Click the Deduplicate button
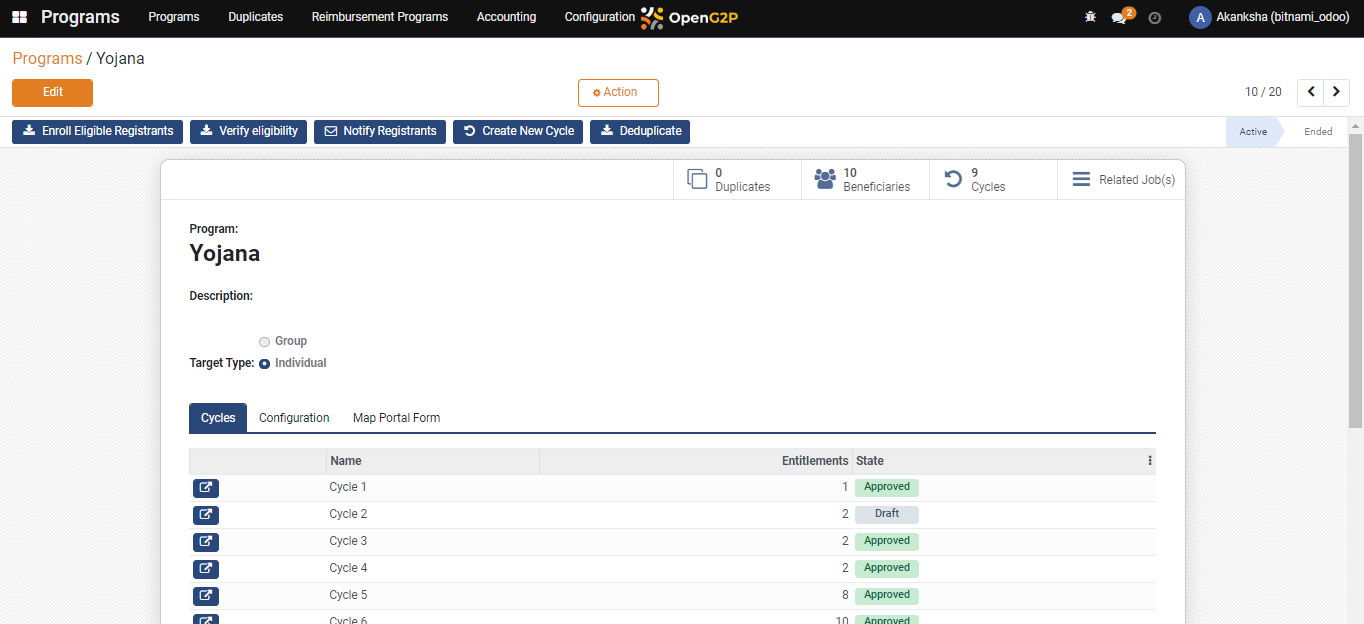The height and width of the screenshot is (624, 1364). click(x=640, y=132)
